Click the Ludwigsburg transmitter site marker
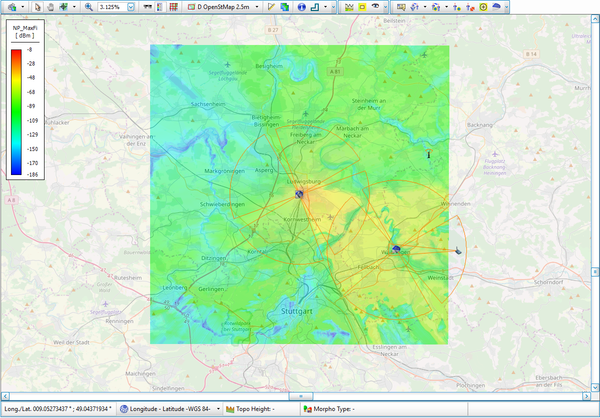 (x=299, y=194)
